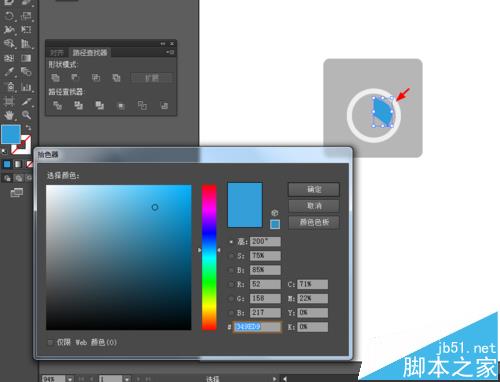This screenshot has height=382, width=500.
Task: Click the Crop pathfinder icon
Action: (121, 106)
